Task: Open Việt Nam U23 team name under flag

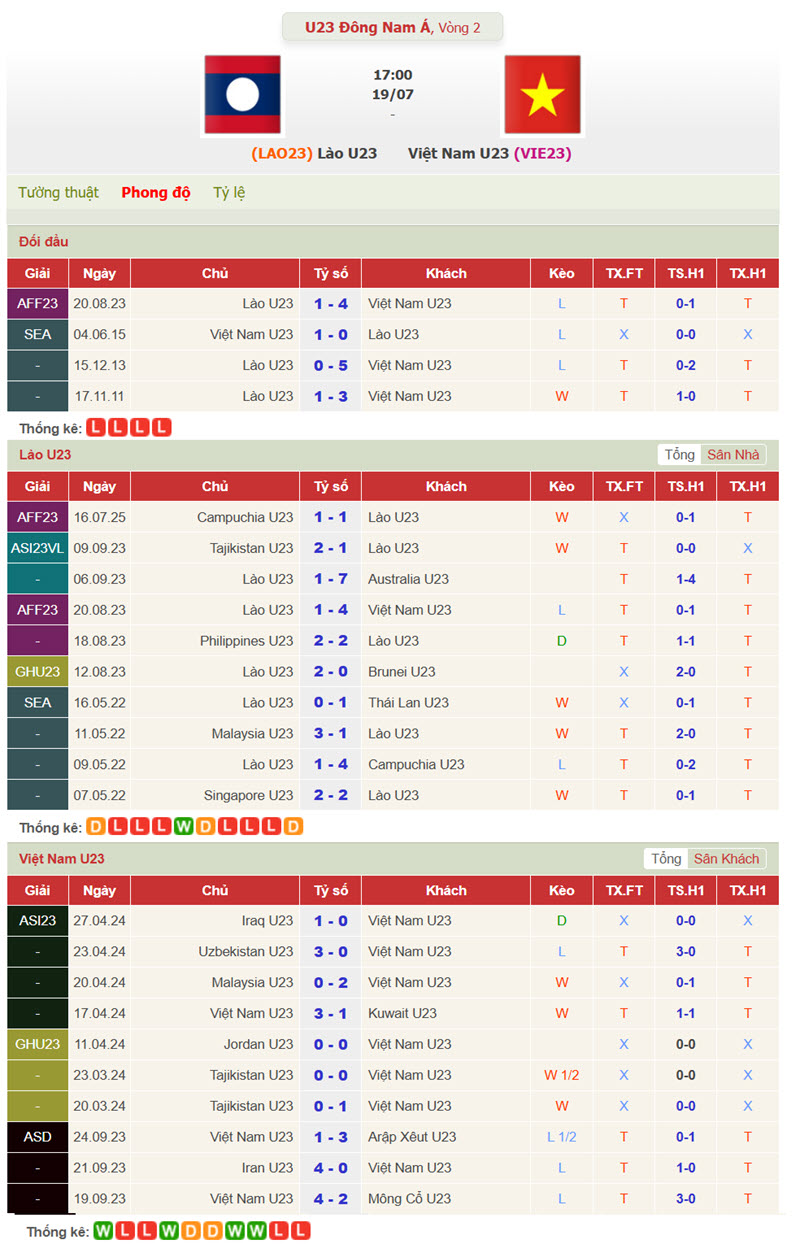Action: (x=458, y=153)
